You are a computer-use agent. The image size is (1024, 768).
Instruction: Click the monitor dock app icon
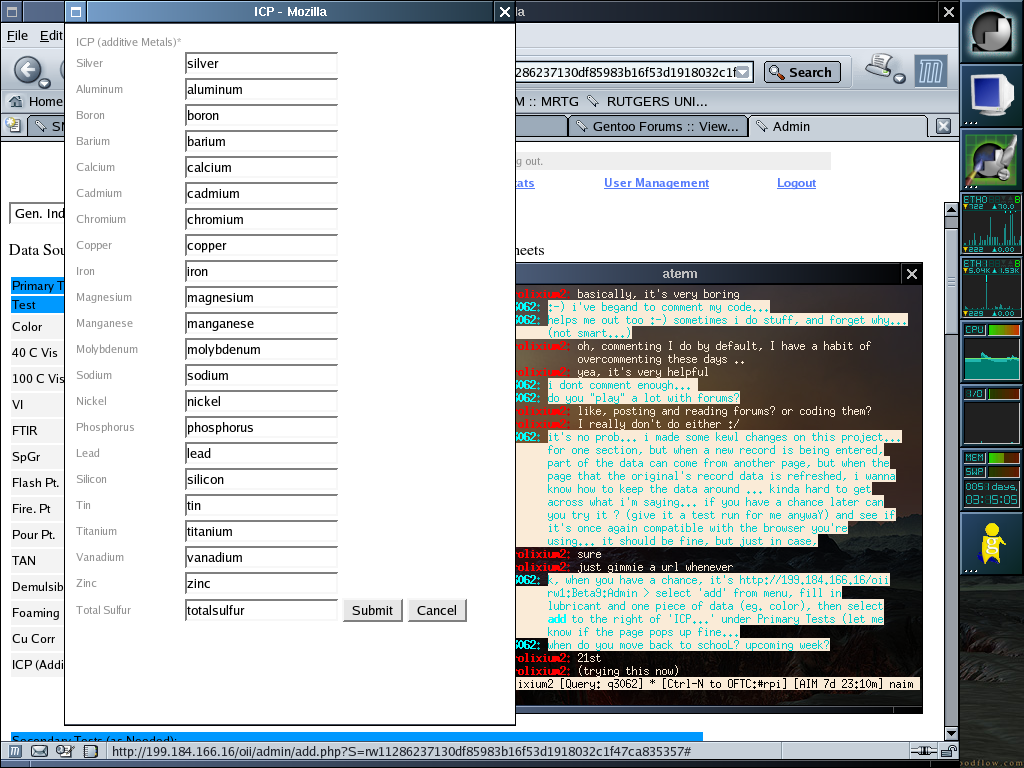pyautogui.click(x=990, y=95)
